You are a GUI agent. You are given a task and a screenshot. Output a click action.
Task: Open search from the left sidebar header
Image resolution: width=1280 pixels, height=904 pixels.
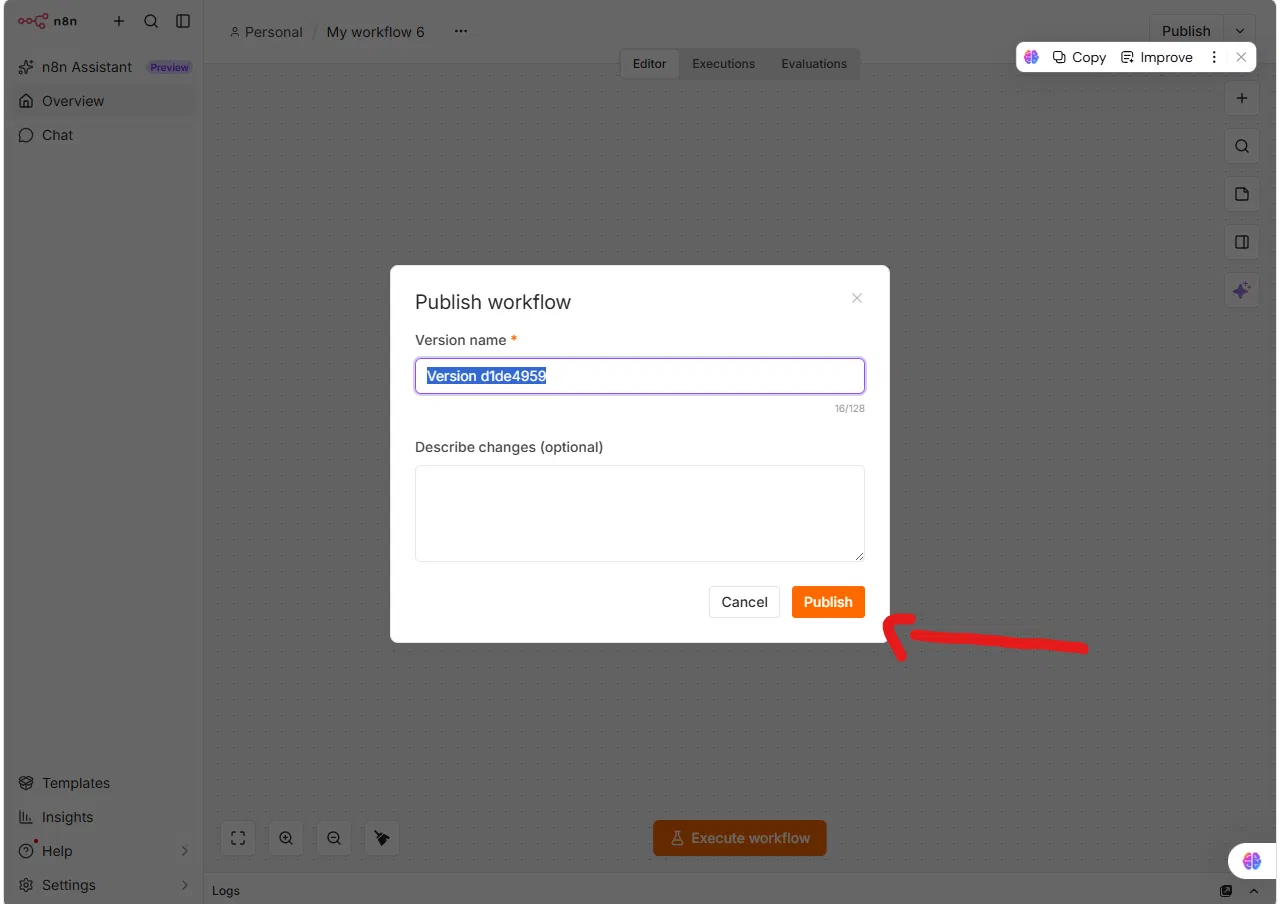(151, 21)
